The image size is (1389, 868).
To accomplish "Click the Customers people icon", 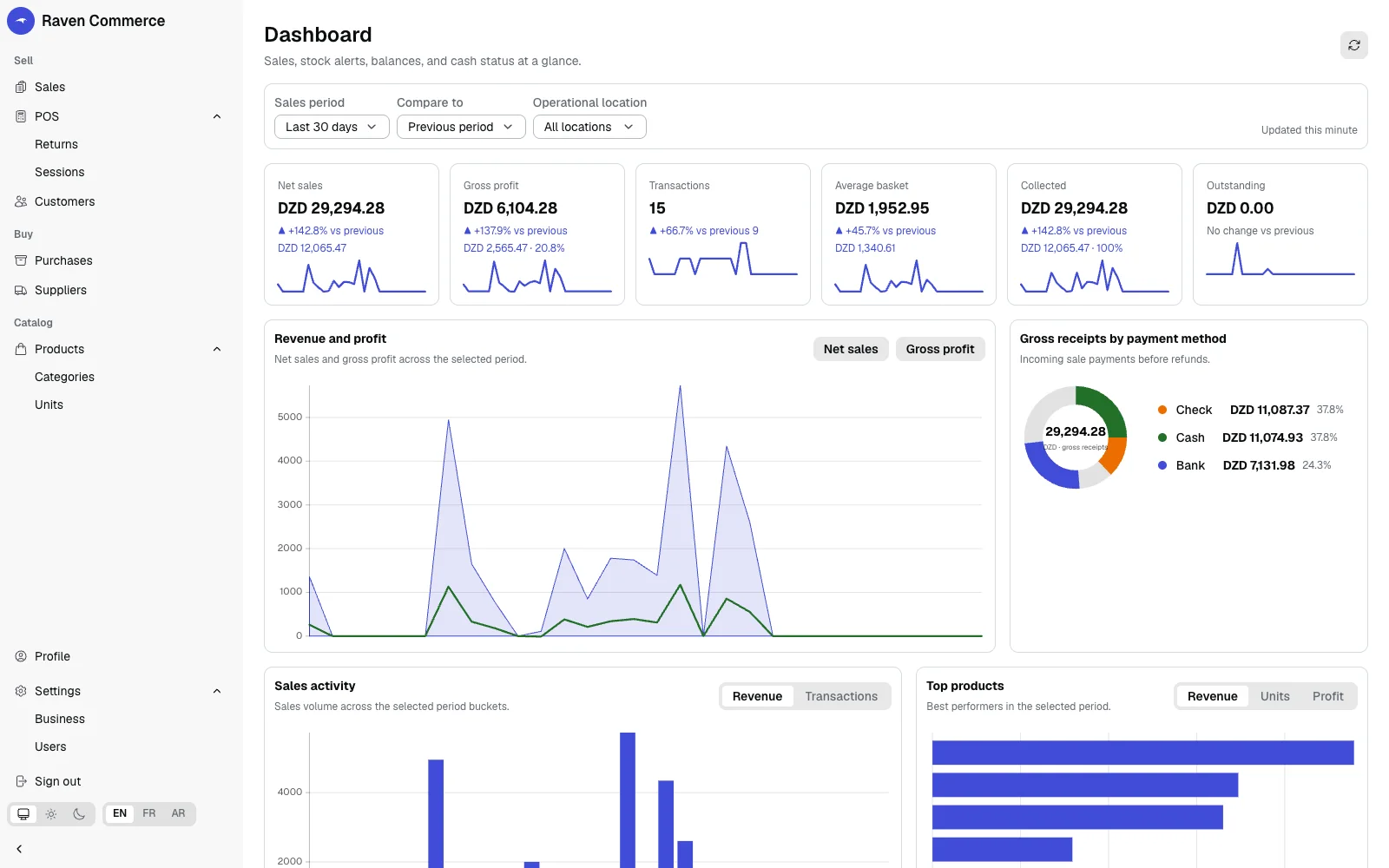I will [x=21, y=201].
